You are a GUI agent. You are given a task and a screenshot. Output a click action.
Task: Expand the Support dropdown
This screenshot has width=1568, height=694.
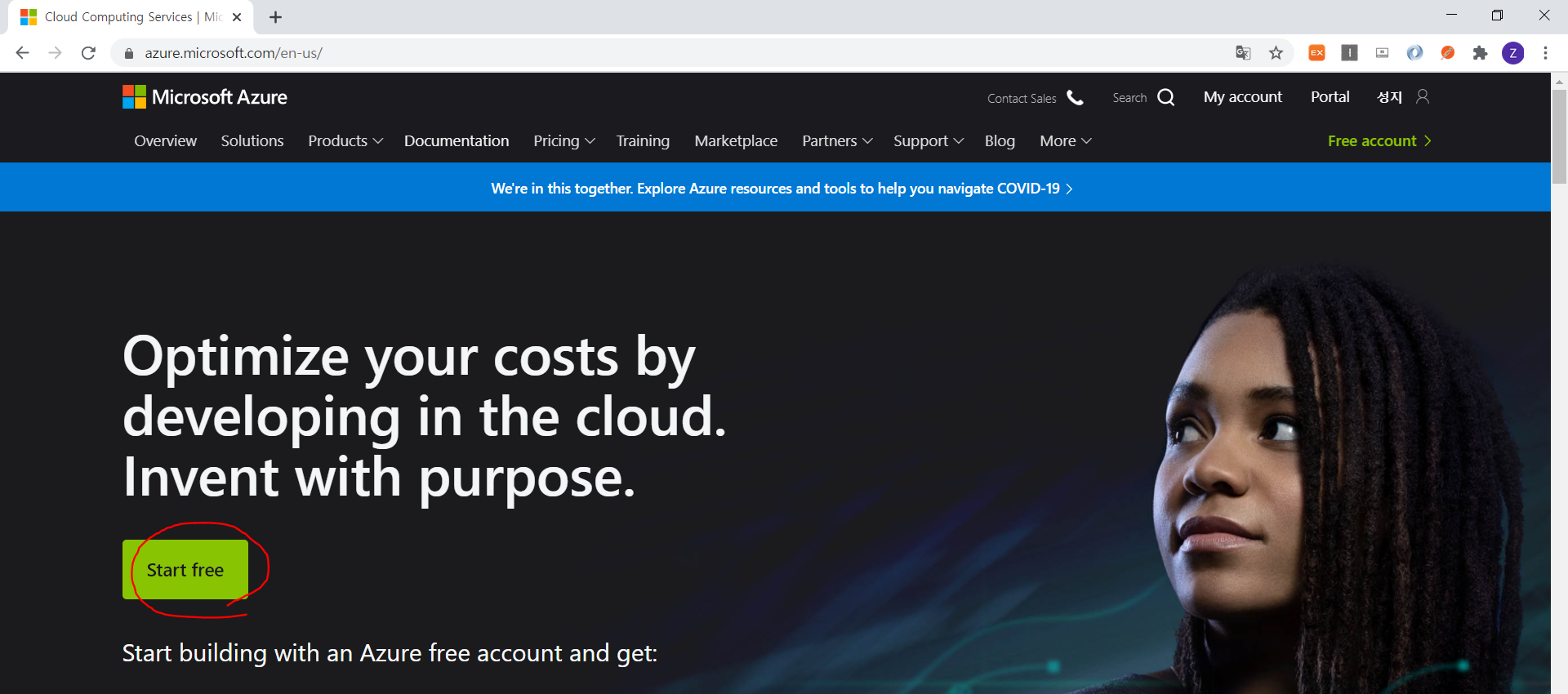point(929,141)
